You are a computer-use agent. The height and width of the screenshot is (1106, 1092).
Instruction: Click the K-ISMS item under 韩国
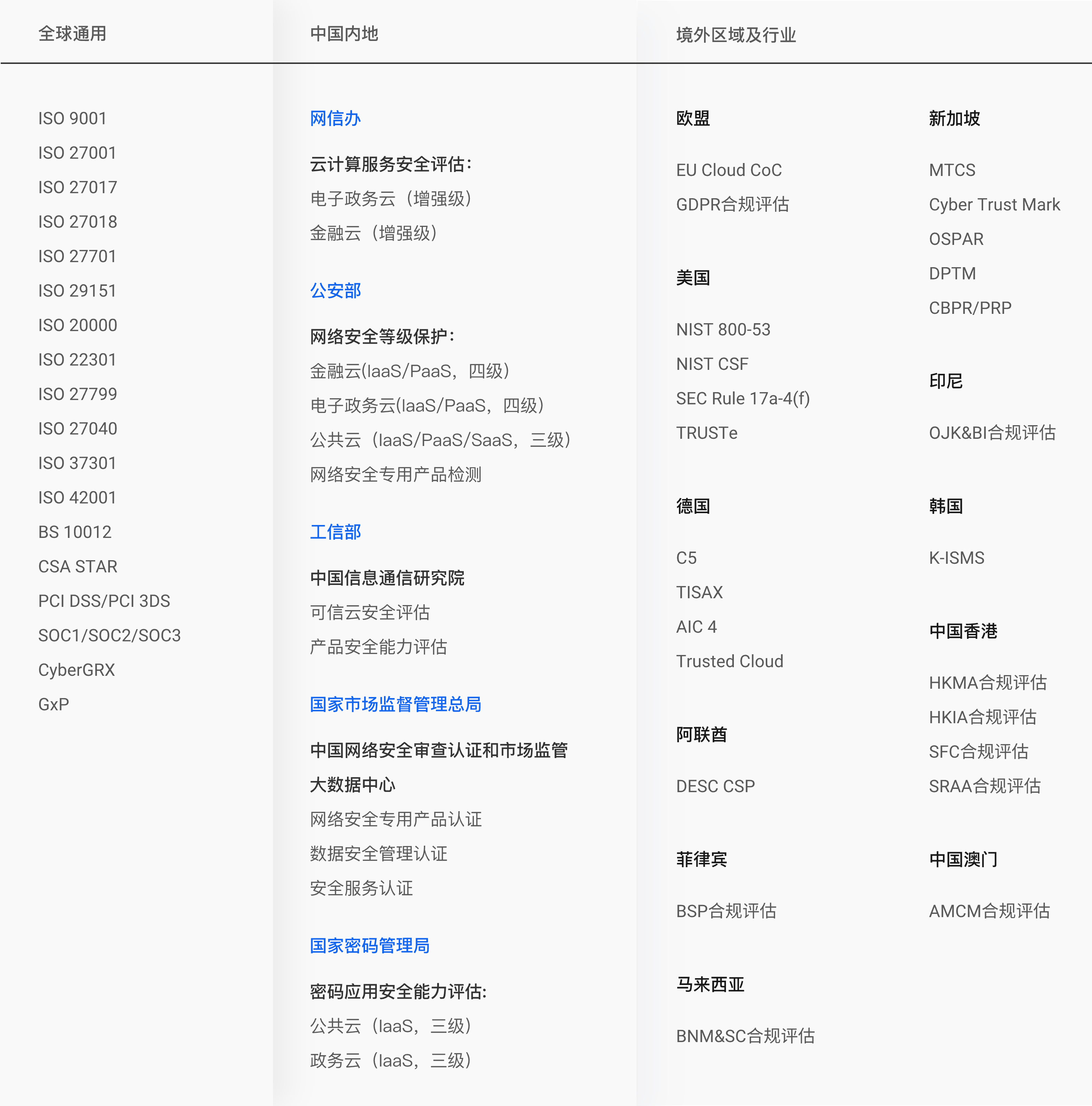[x=956, y=558]
